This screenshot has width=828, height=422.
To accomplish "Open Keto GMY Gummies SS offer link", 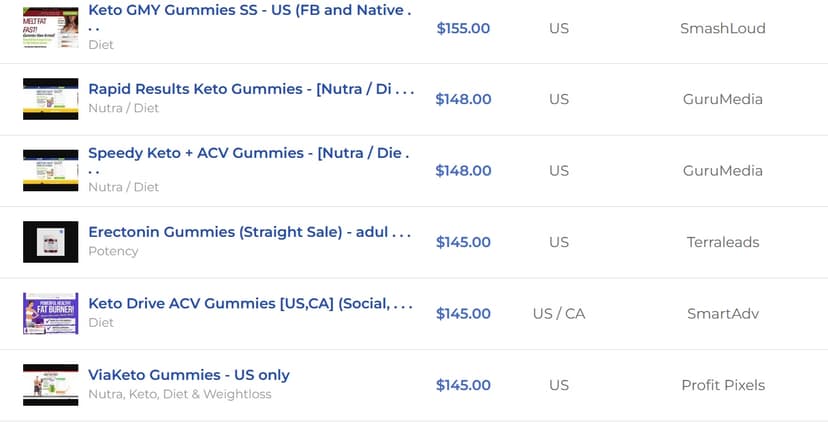I will coord(249,17).
